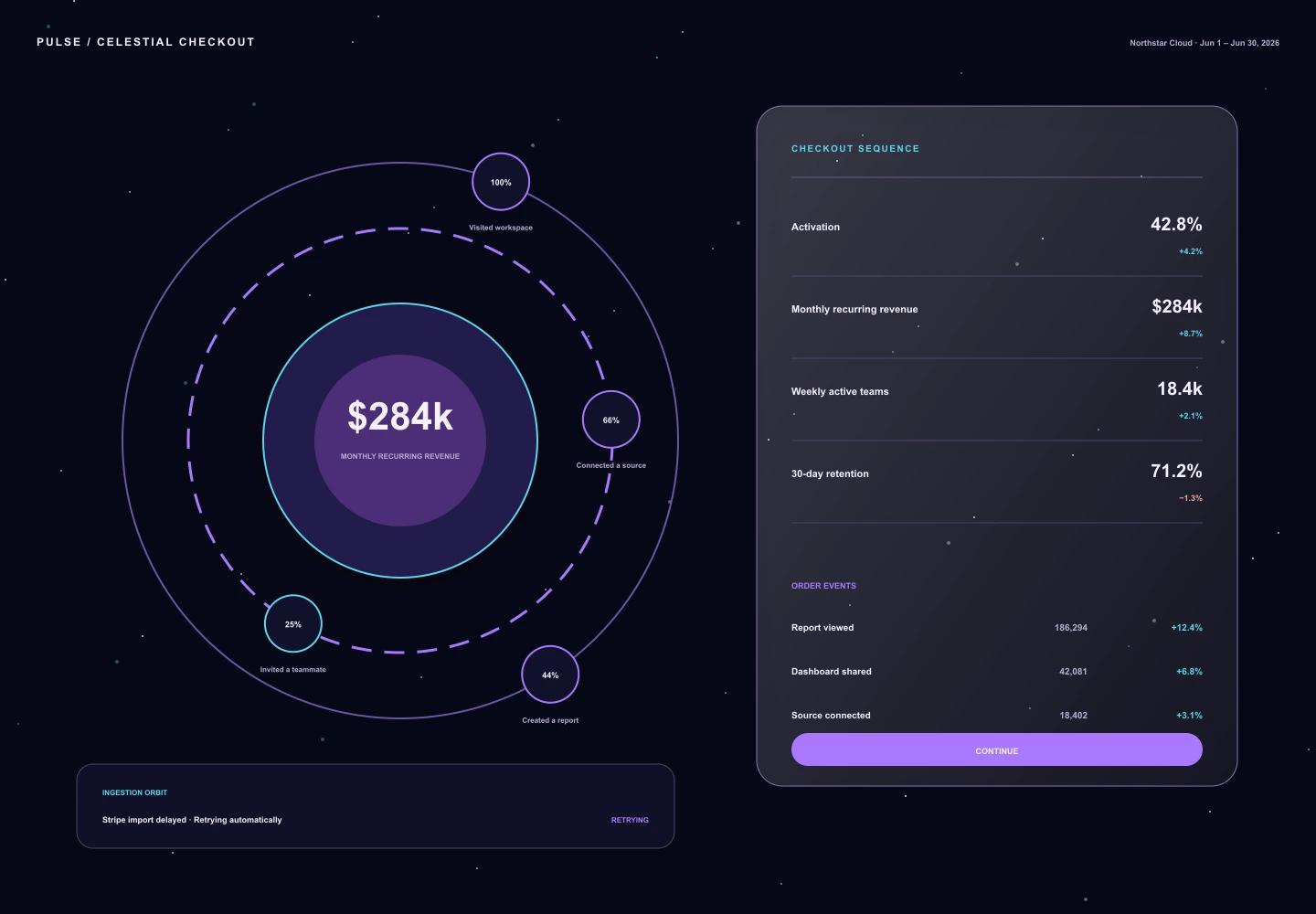Click the +12.4% report viewed change
The image size is (1316, 914).
point(1187,628)
